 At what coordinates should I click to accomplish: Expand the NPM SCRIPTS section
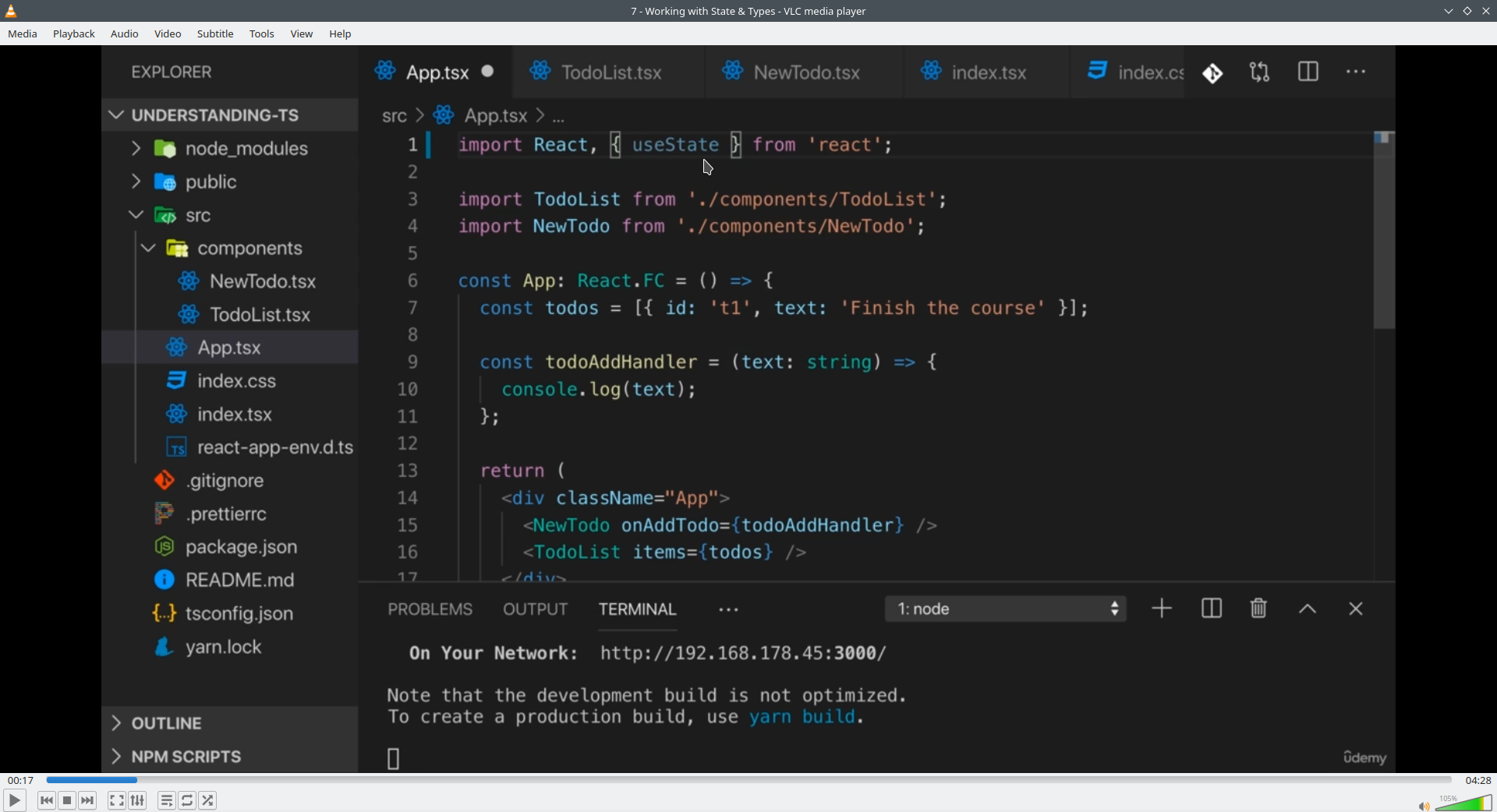coord(230,757)
